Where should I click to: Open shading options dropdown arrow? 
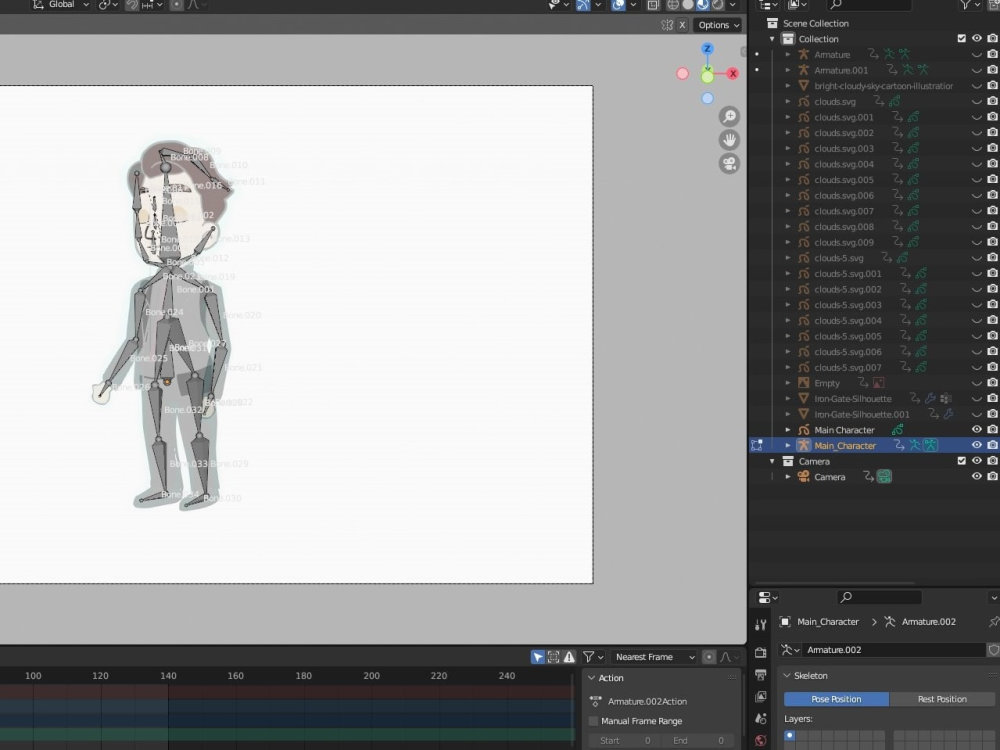(733, 5)
